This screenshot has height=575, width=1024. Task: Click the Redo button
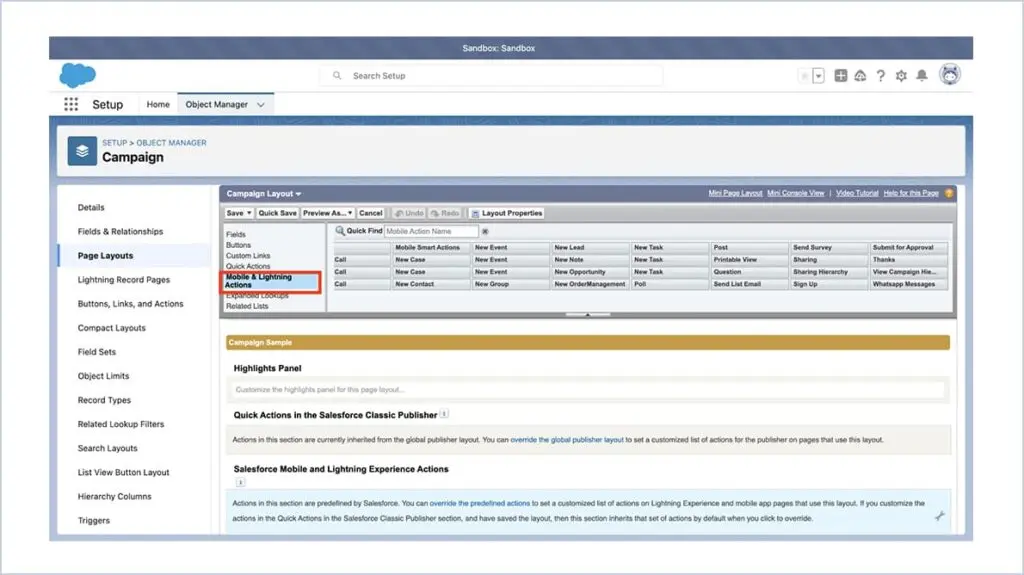click(x=445, y=213)
